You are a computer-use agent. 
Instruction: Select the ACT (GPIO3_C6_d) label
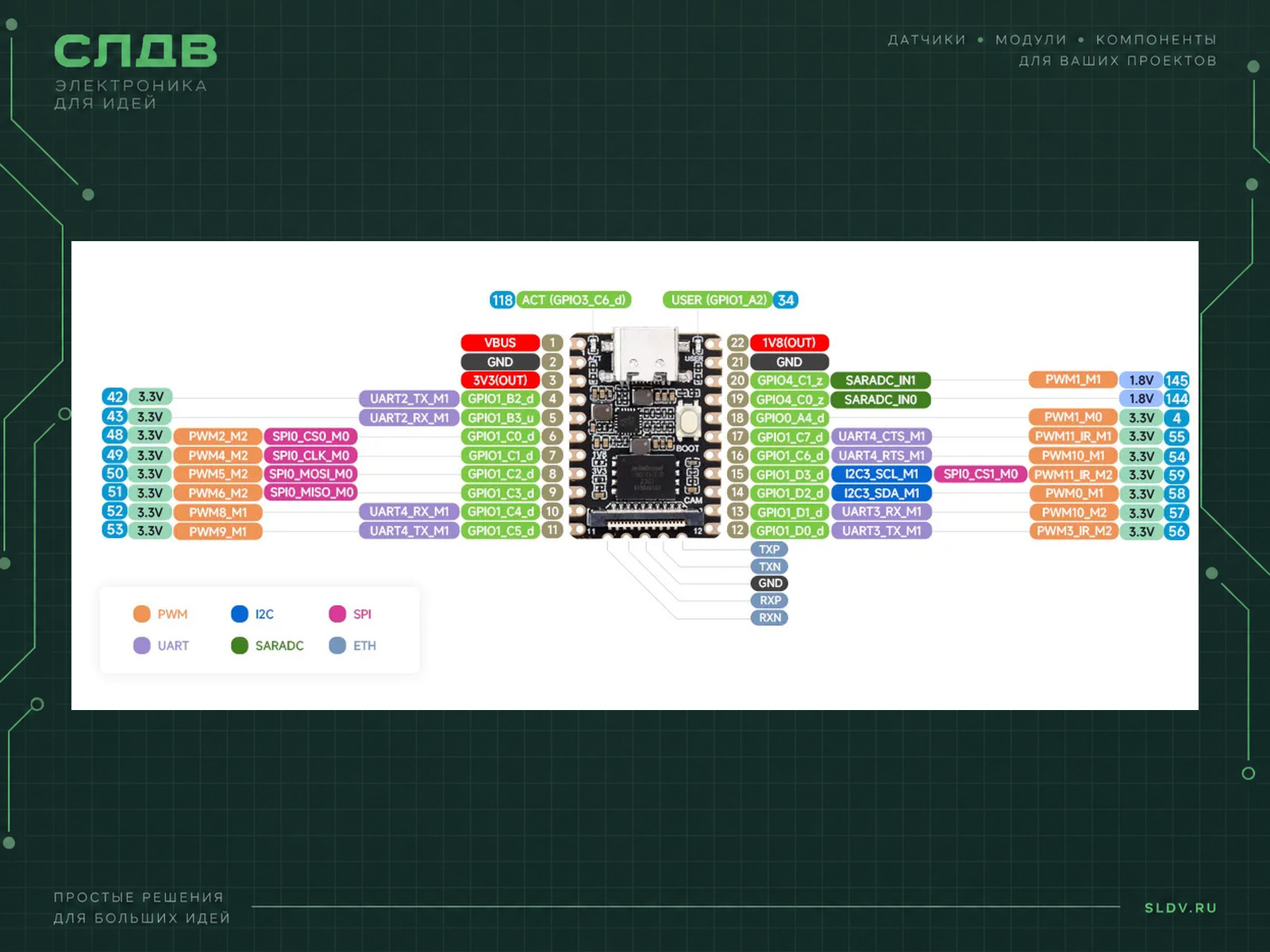click(x=575, y=300)
